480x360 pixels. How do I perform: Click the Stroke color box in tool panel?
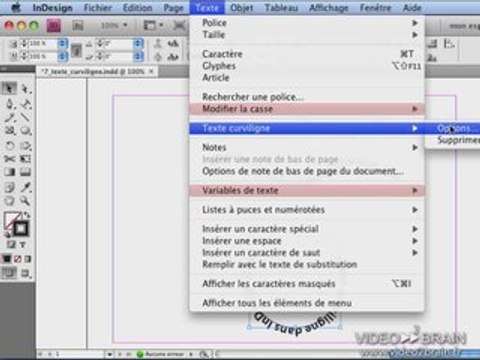[21, 229]
